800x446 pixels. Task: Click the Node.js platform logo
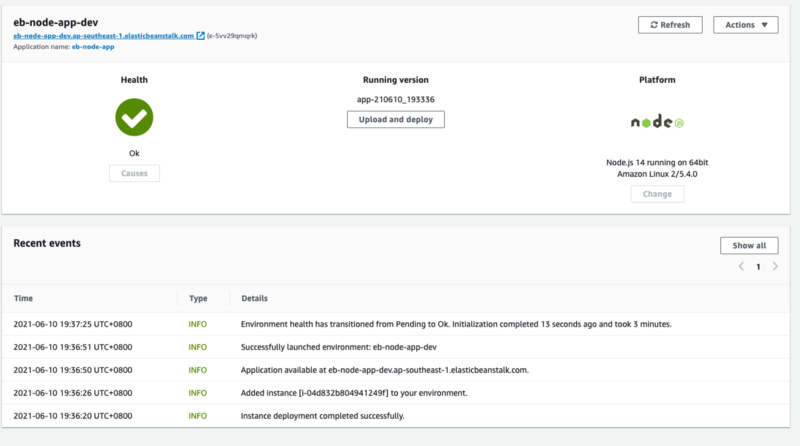[x=657, y=121]
